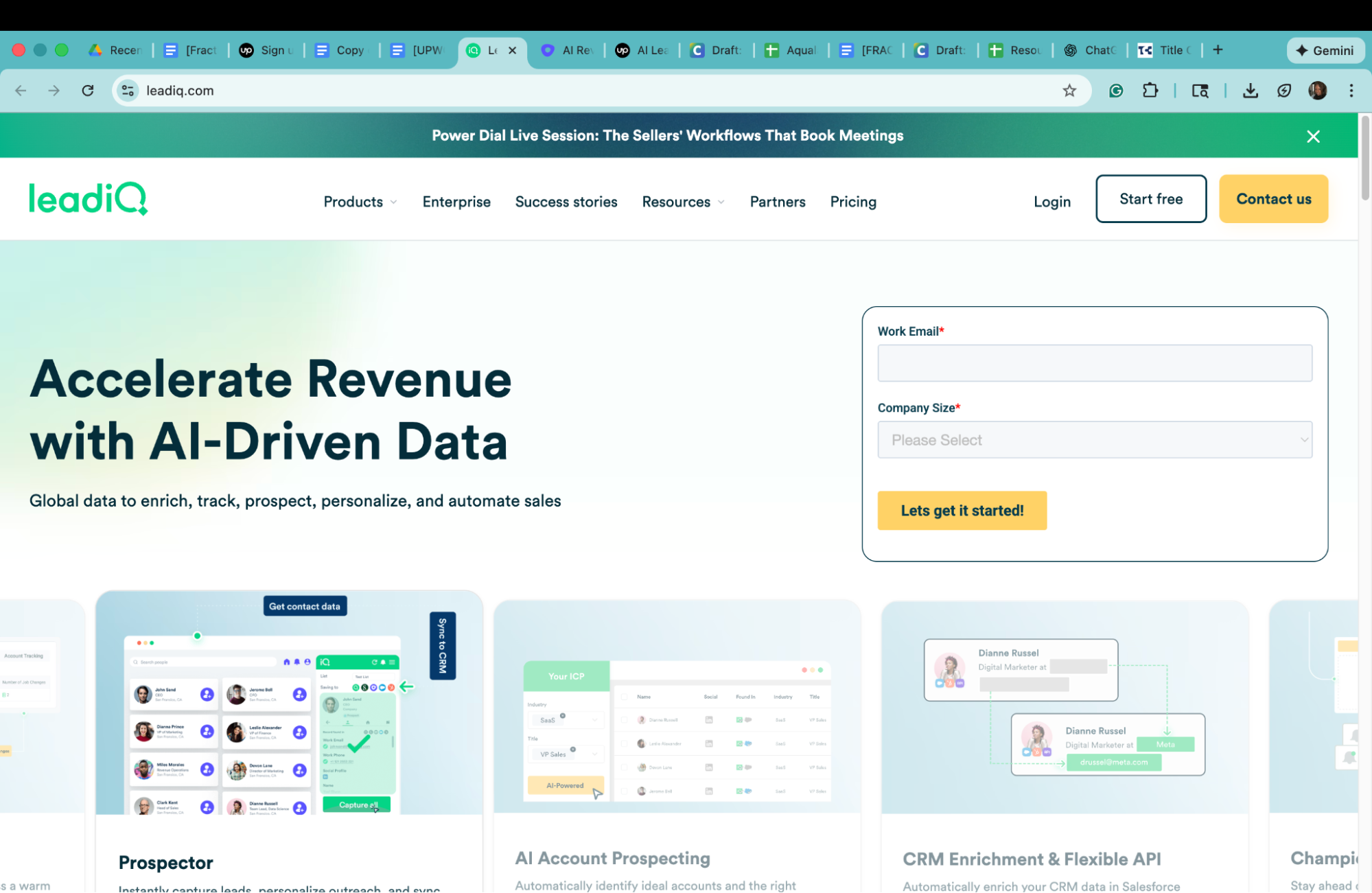The width and height of the screenshot is (1372, 893).
Task: Switch to the Copy Google Docs tab
Action: pyautogui.click(x=341, y=50)
